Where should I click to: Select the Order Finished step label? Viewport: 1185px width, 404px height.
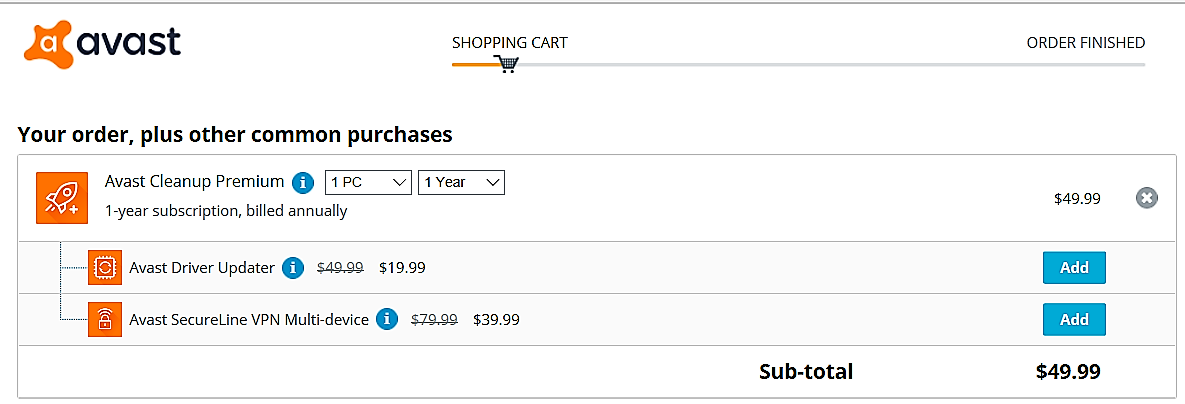(1085, 42)
